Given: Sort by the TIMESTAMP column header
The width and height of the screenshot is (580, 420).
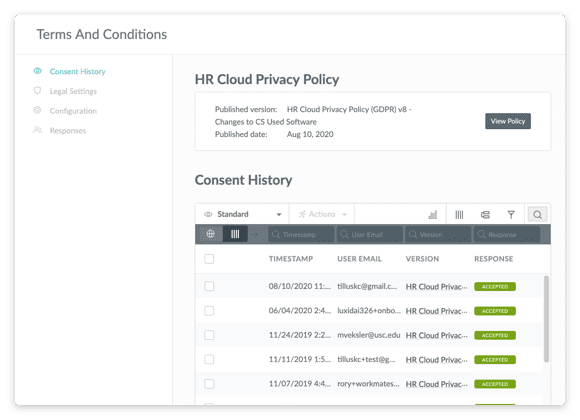Looking at the screenshot, I should click(x=291, y=259).
